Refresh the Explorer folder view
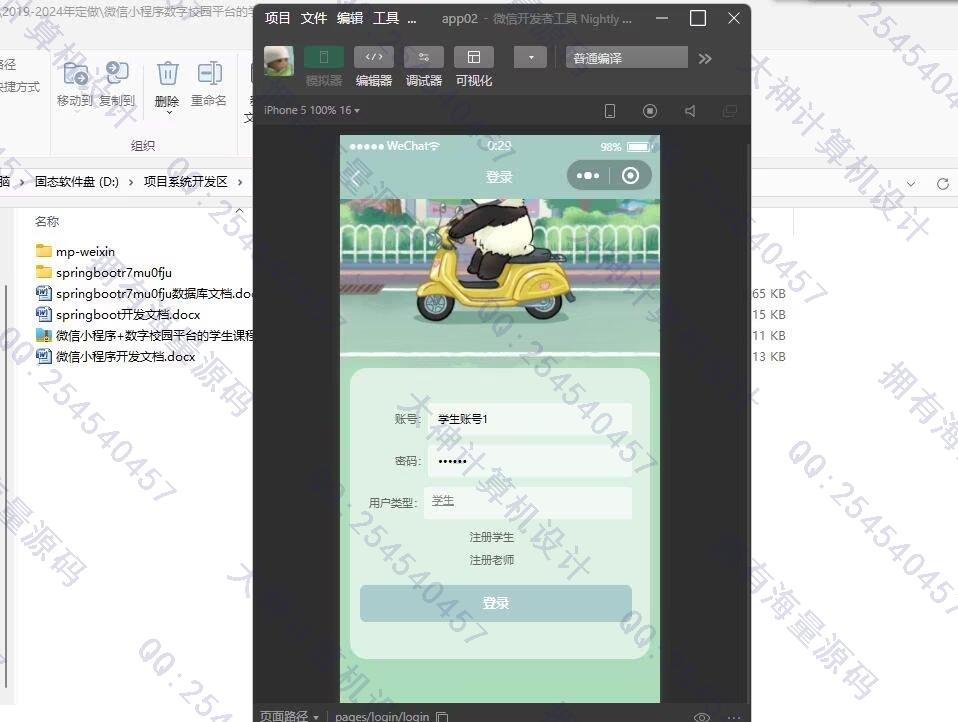 tap(943, 183)
